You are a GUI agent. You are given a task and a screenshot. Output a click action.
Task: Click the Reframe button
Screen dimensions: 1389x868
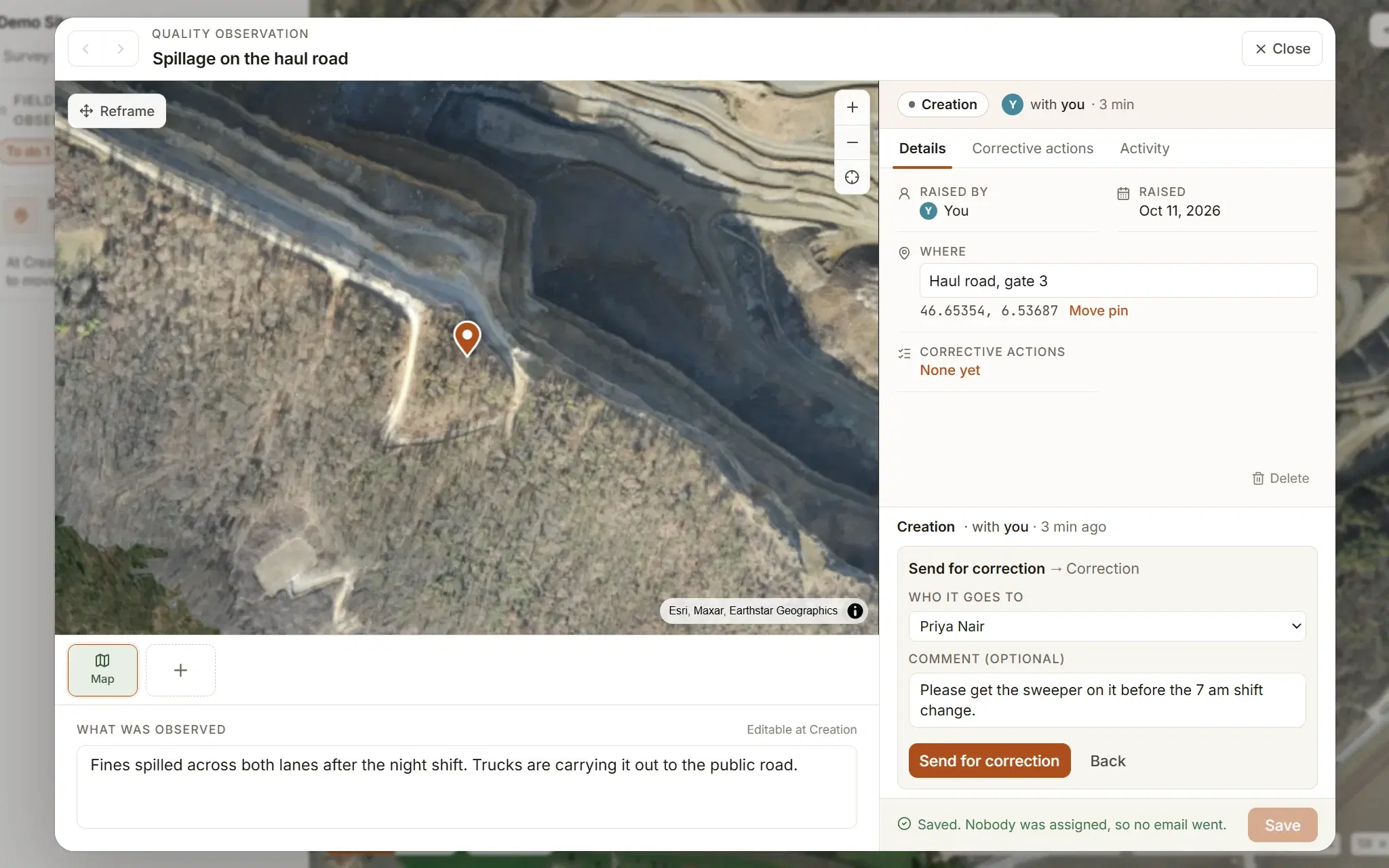coord(117,111)
